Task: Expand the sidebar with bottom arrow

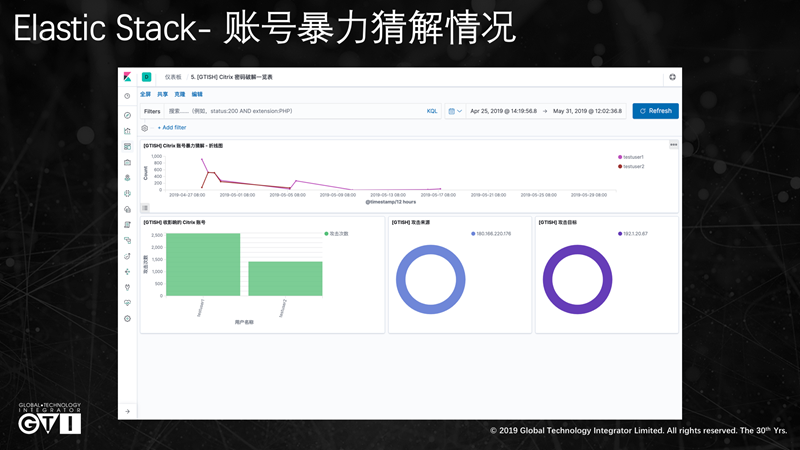Action: tap(127, 411)
